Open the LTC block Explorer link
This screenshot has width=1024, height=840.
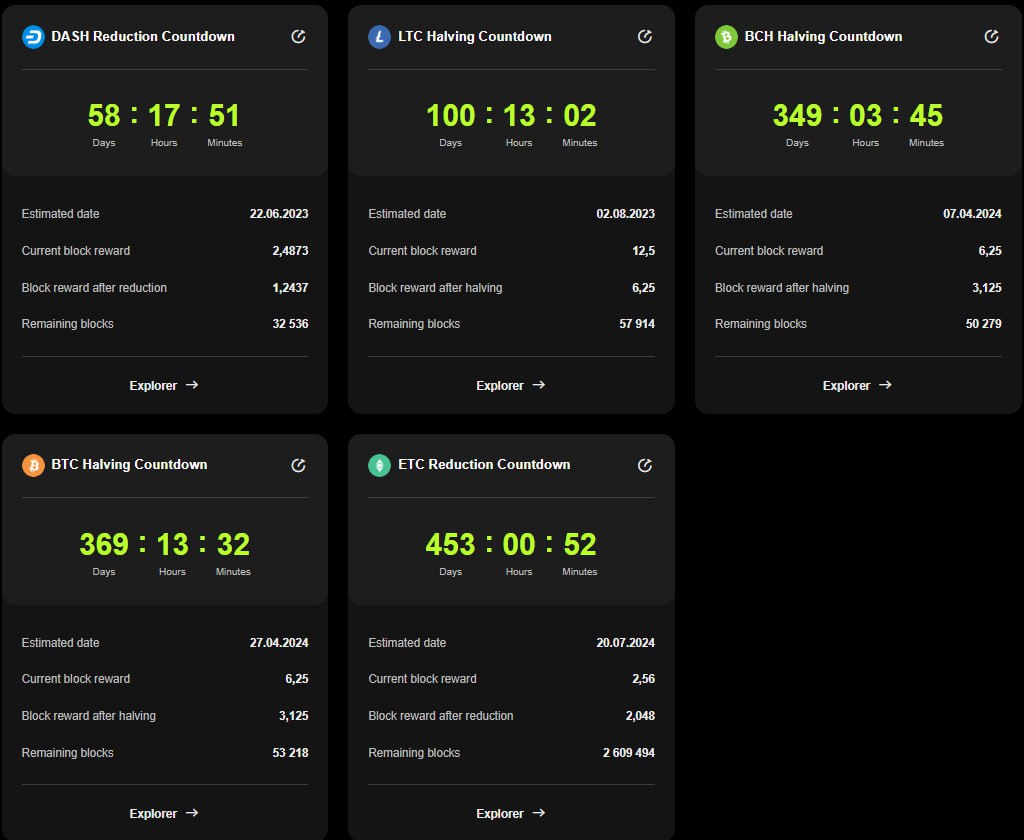(x=510, y=385)
